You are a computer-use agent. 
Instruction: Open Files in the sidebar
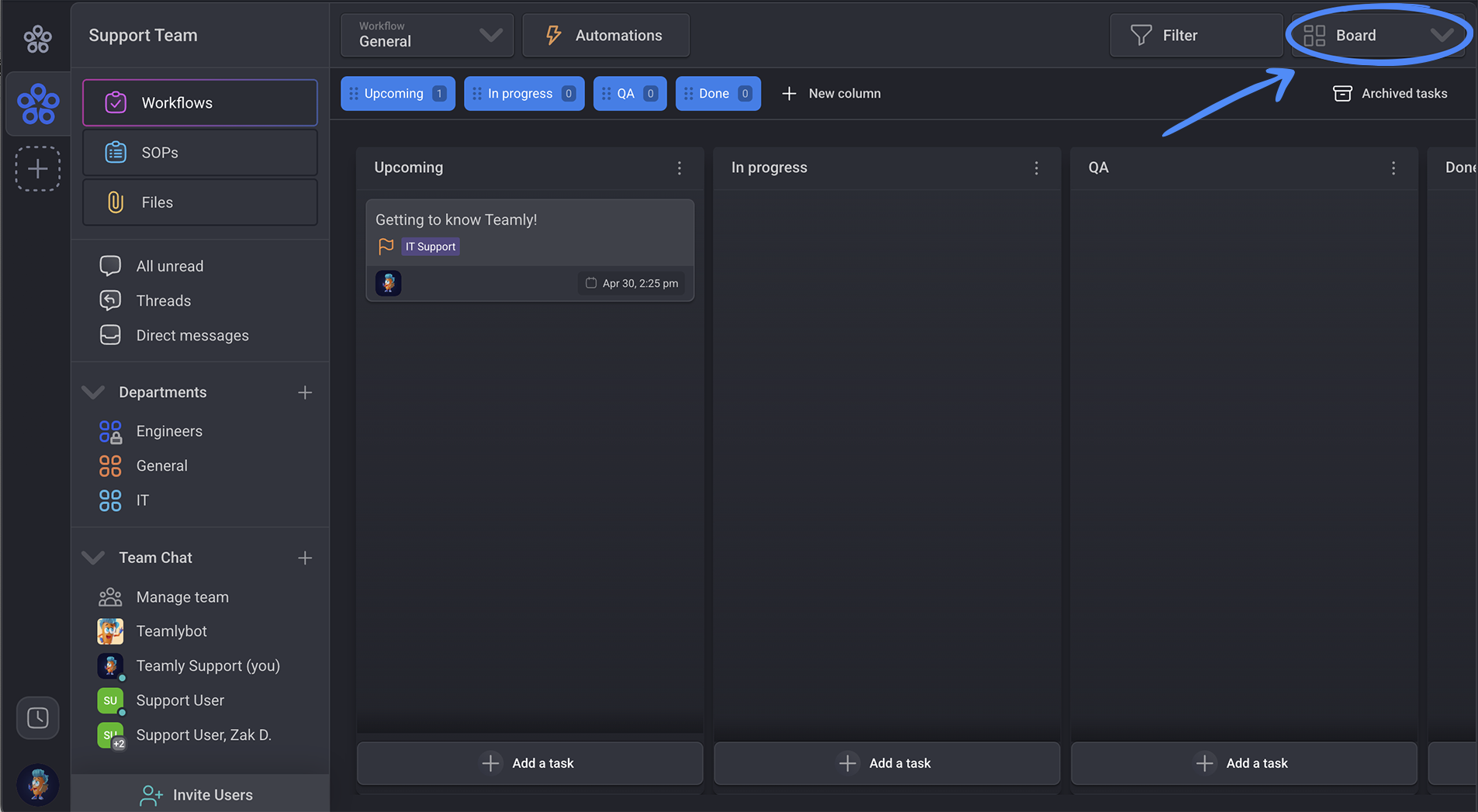[x=200, y=202]
